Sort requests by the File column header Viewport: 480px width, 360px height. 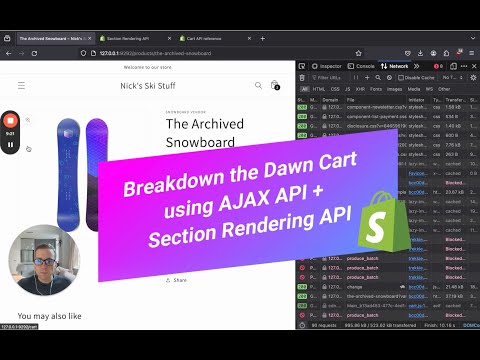coord(376,100)
